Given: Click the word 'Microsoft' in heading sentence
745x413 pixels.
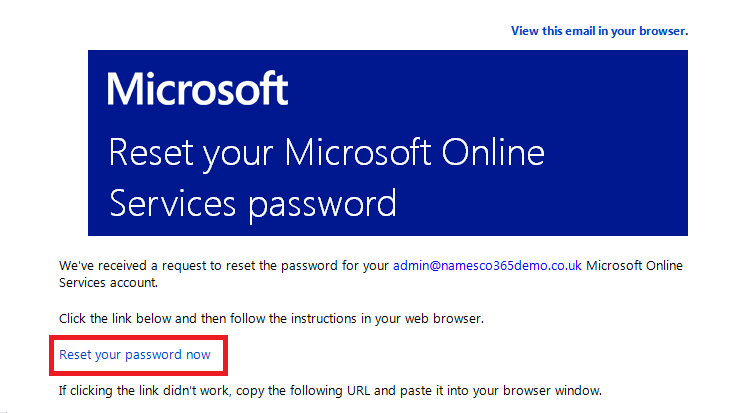Looking at the screenshot, I should (358, 153).
